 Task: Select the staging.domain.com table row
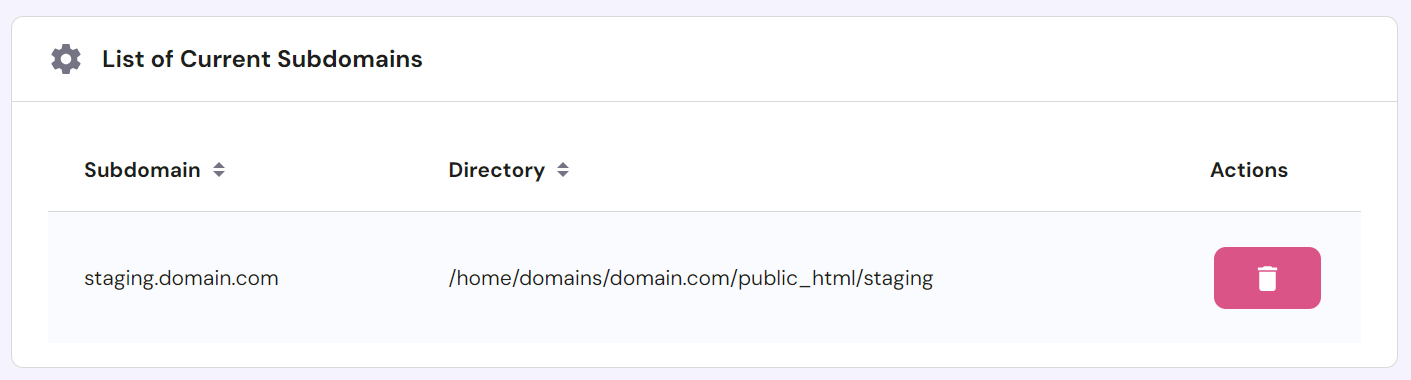704,278
